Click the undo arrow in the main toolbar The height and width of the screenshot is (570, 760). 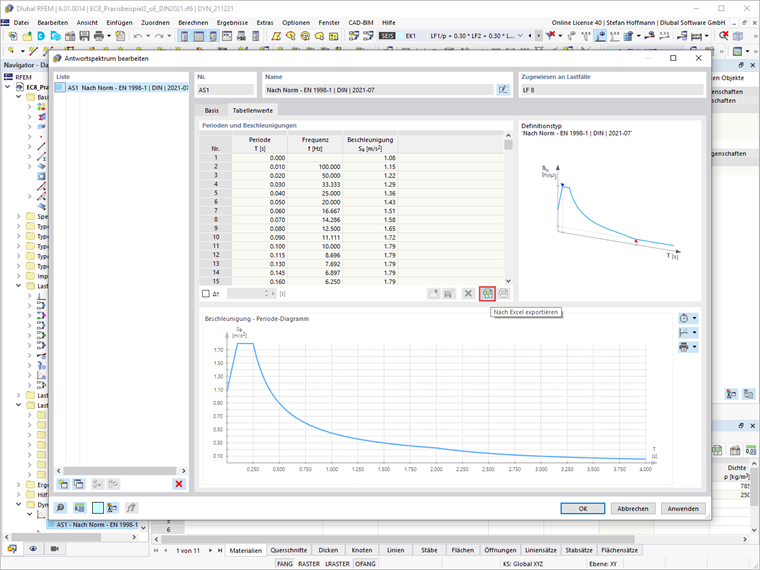(138, 36)
